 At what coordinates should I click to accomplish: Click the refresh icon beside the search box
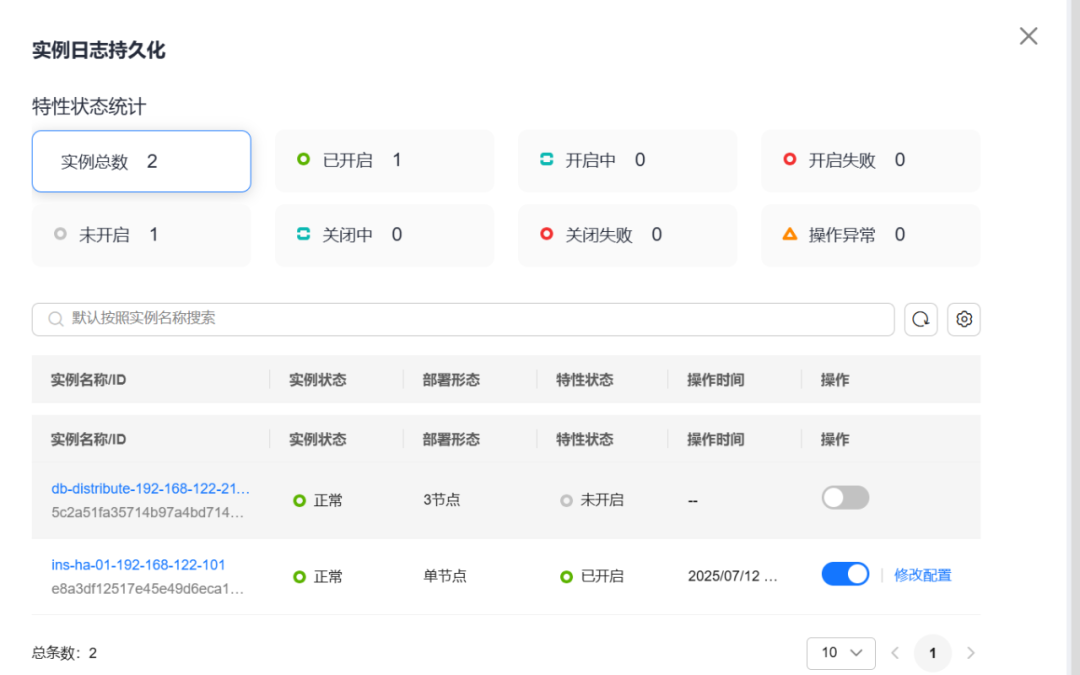(921, 320)
